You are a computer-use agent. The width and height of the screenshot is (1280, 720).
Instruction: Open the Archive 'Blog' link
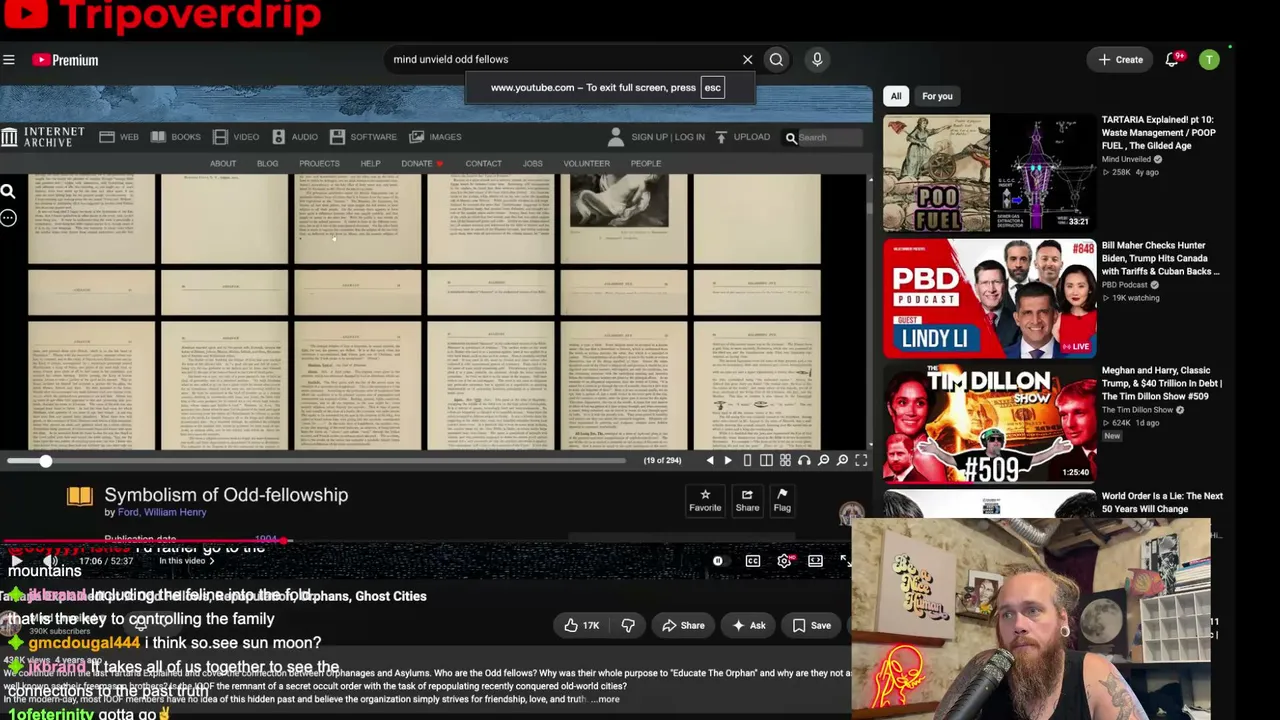(x=268, y=163)
